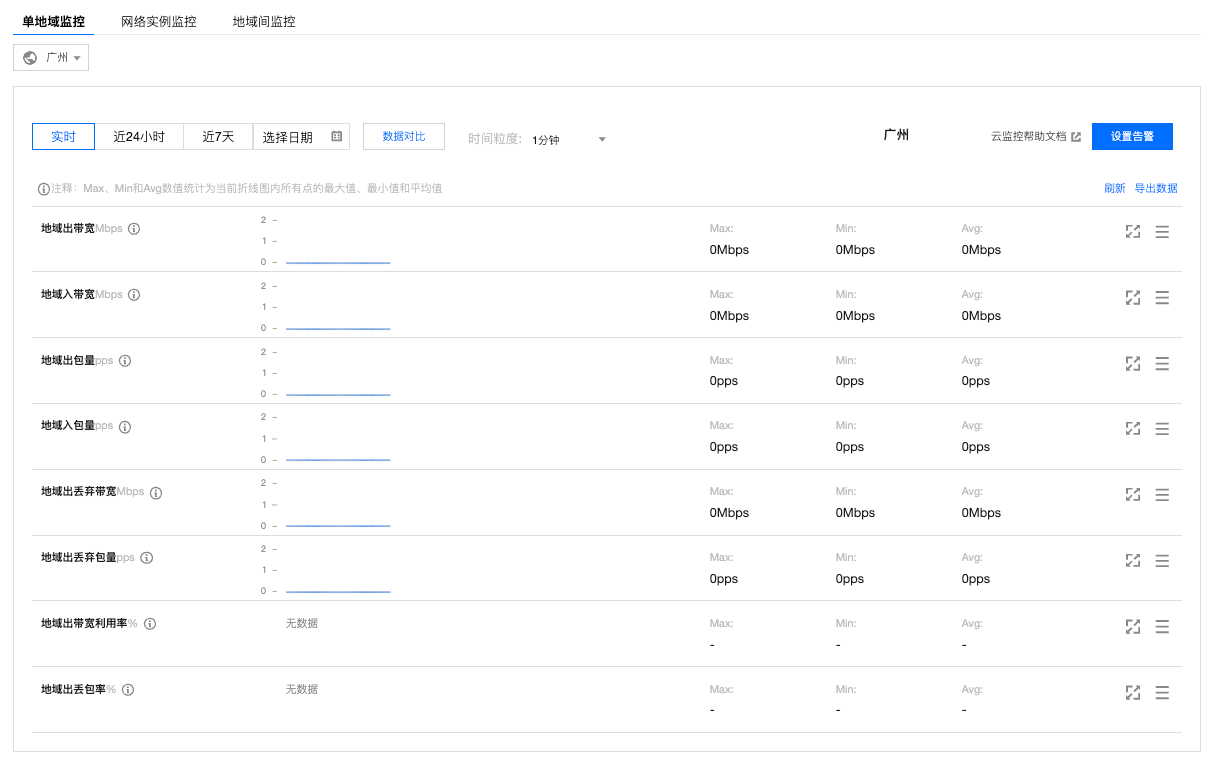
Task: Click the info icon next to 地域出丢弃包量
Action: (147, 558)
